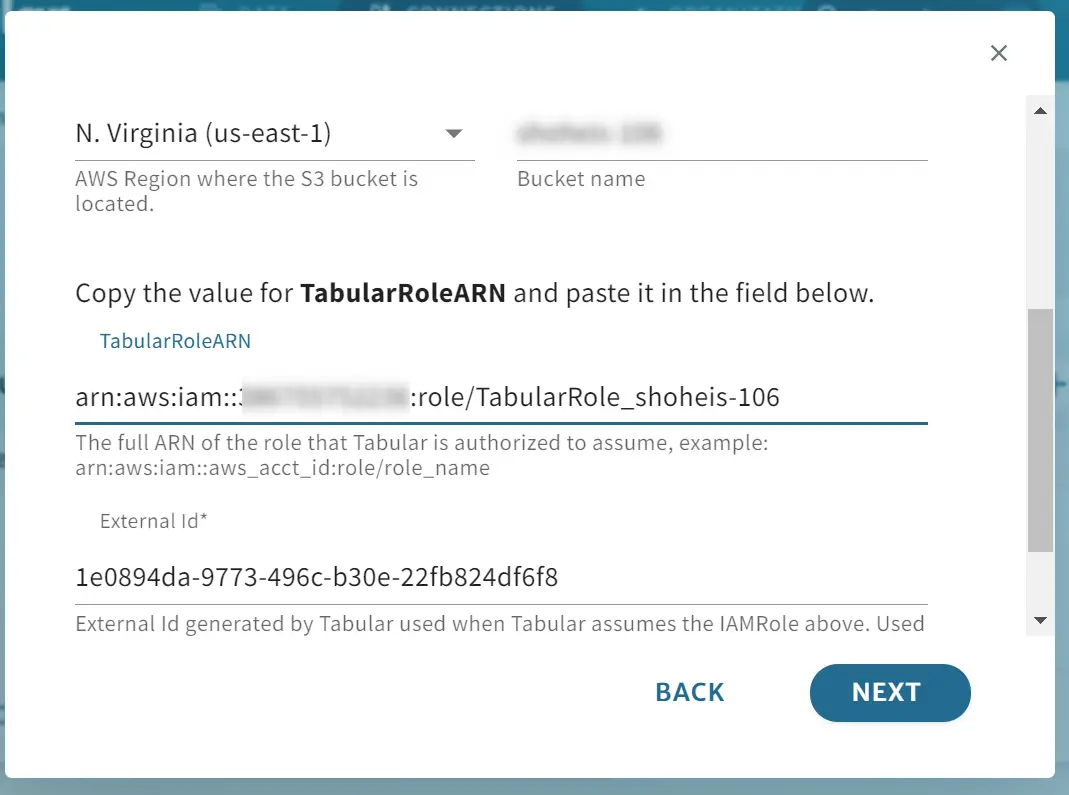The width and height of the screenshot is (1069, 795).
Task: Click the External Id value field
Action: [501, 578]
